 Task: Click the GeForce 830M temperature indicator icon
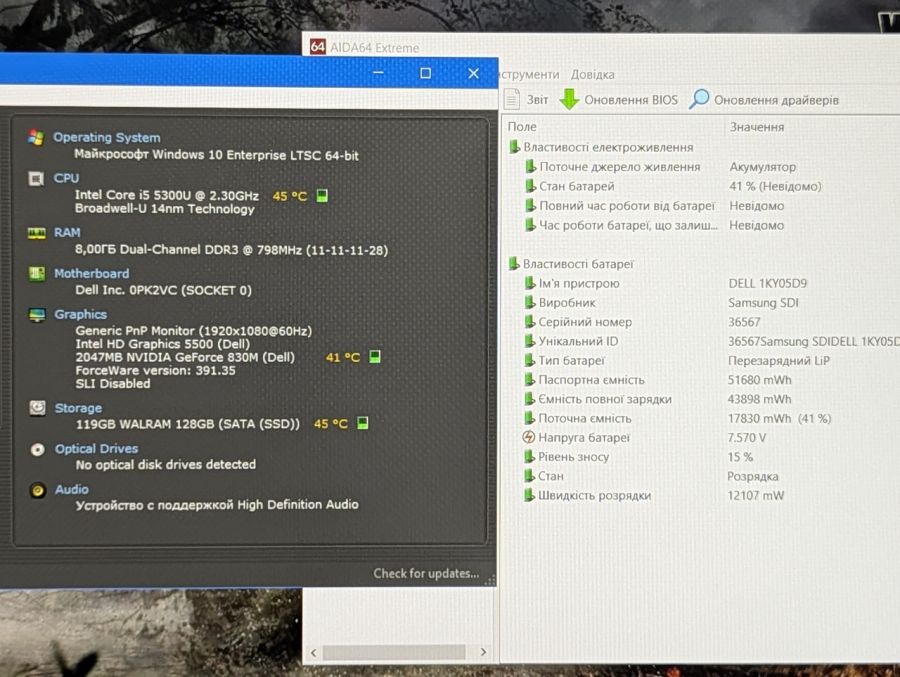(375, 357)
